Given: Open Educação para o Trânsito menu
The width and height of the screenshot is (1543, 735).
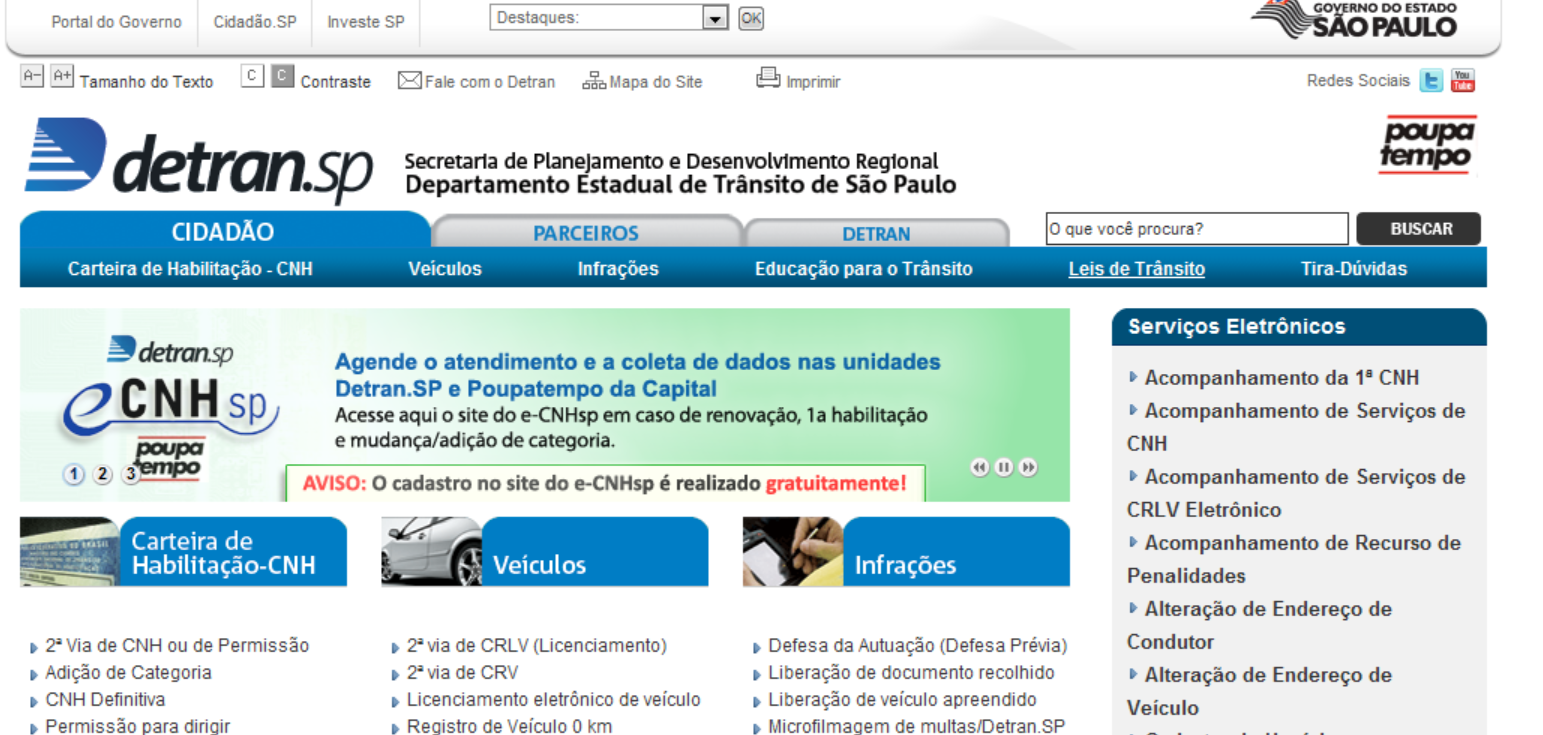Looking at the screenshot, I should 863,268.
